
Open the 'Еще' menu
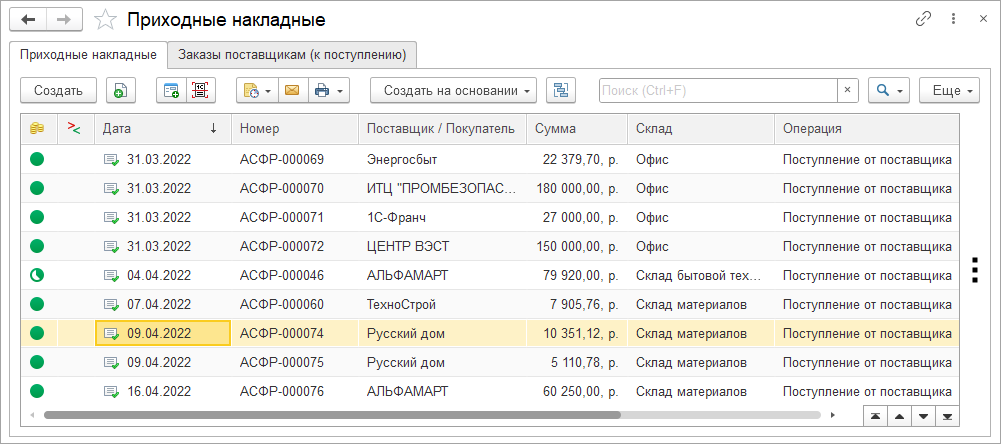[949, 90]
